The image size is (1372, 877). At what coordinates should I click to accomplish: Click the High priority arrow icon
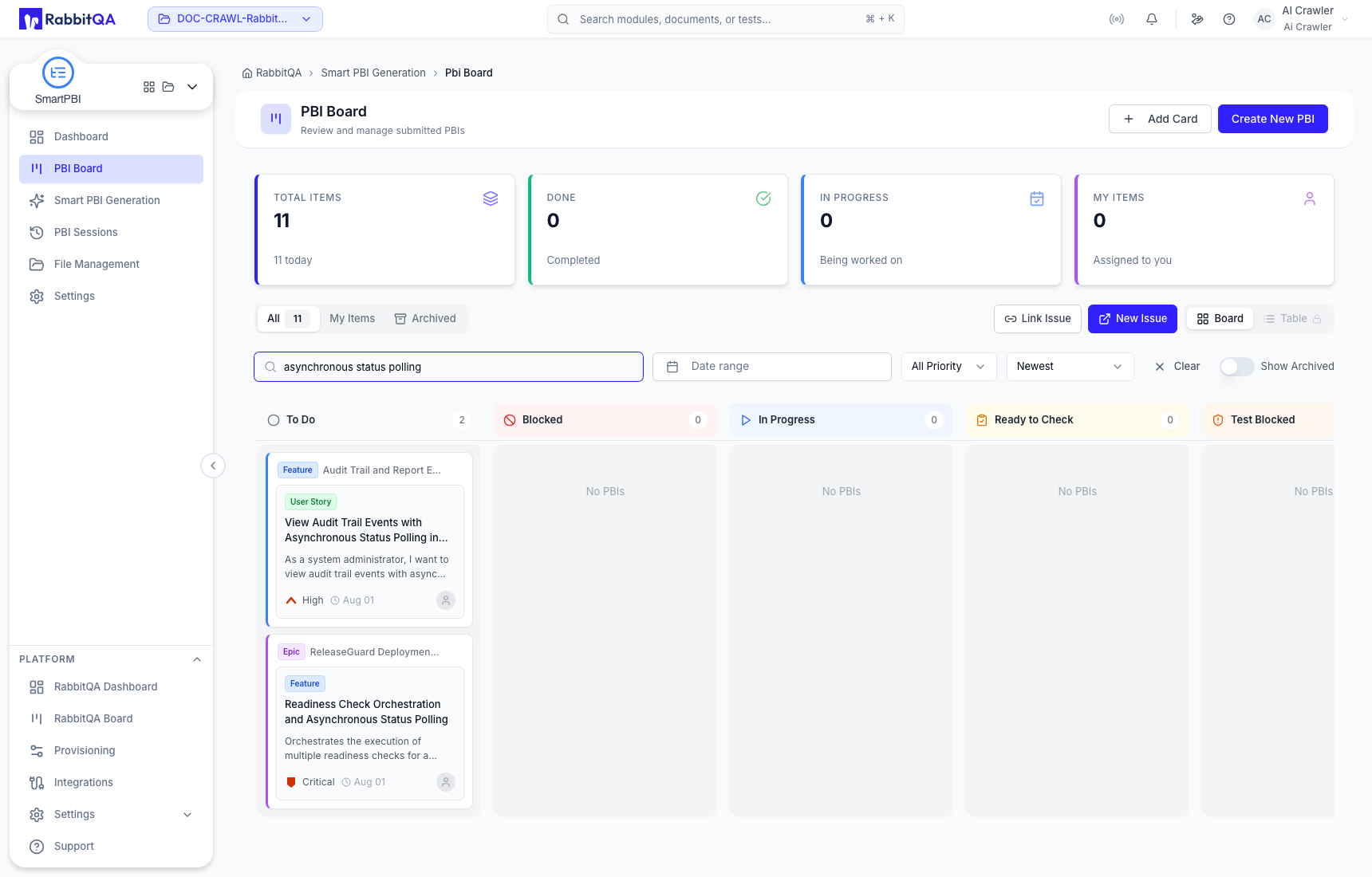coord(291,600)
